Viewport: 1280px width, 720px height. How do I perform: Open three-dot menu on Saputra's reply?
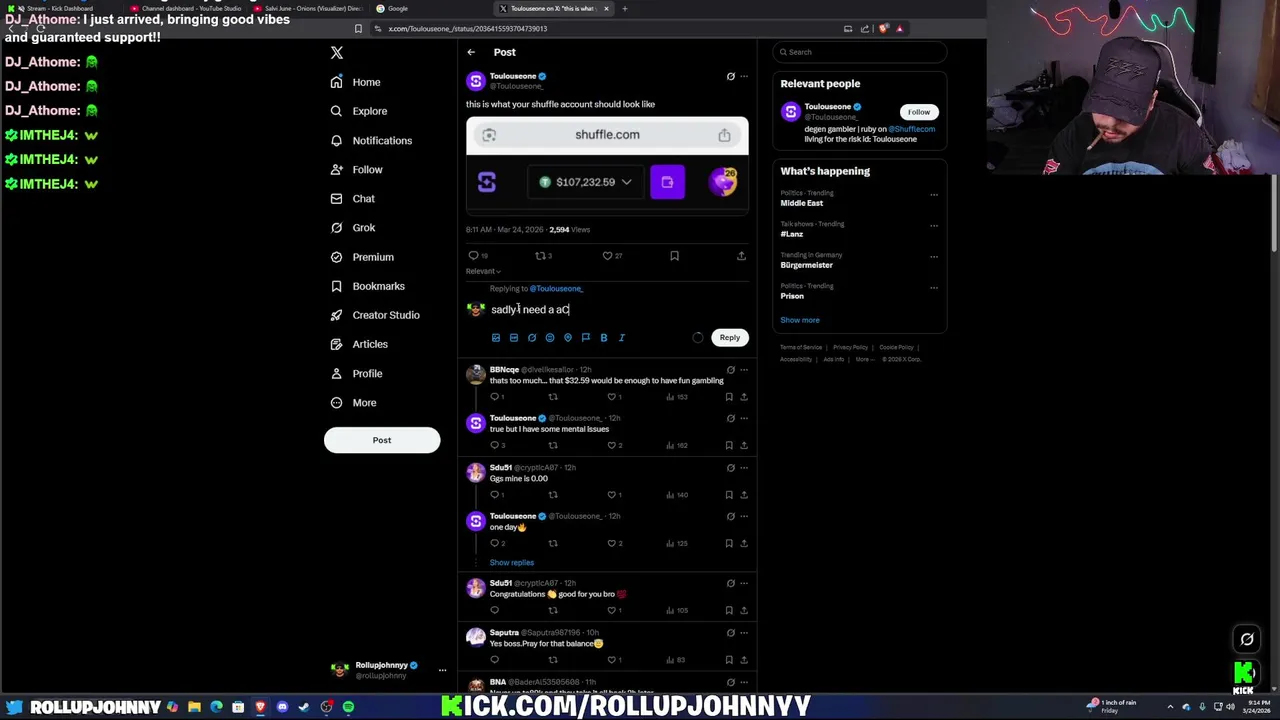[x=744, y=633]
